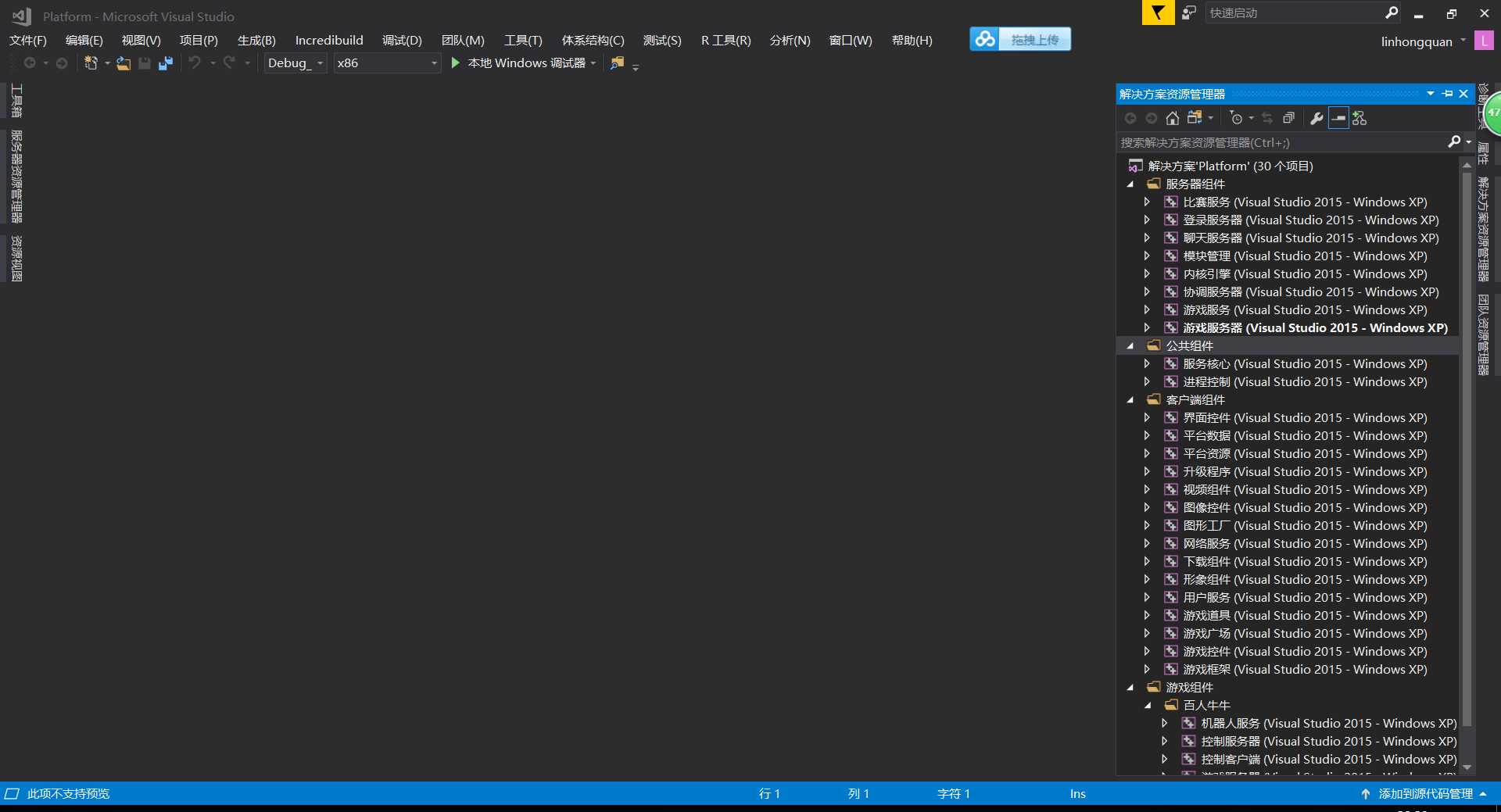Open the 生成(B) menu
1501x812 pixels.
pos(256,41)
